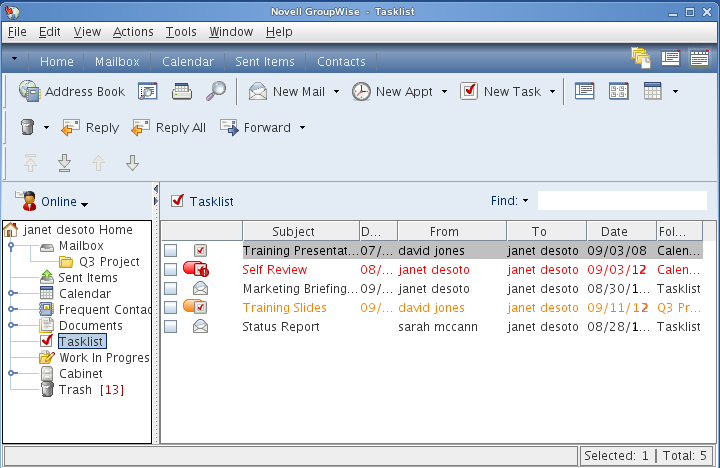
Task: Check the Status Report task checkbox
Action: 171,327
